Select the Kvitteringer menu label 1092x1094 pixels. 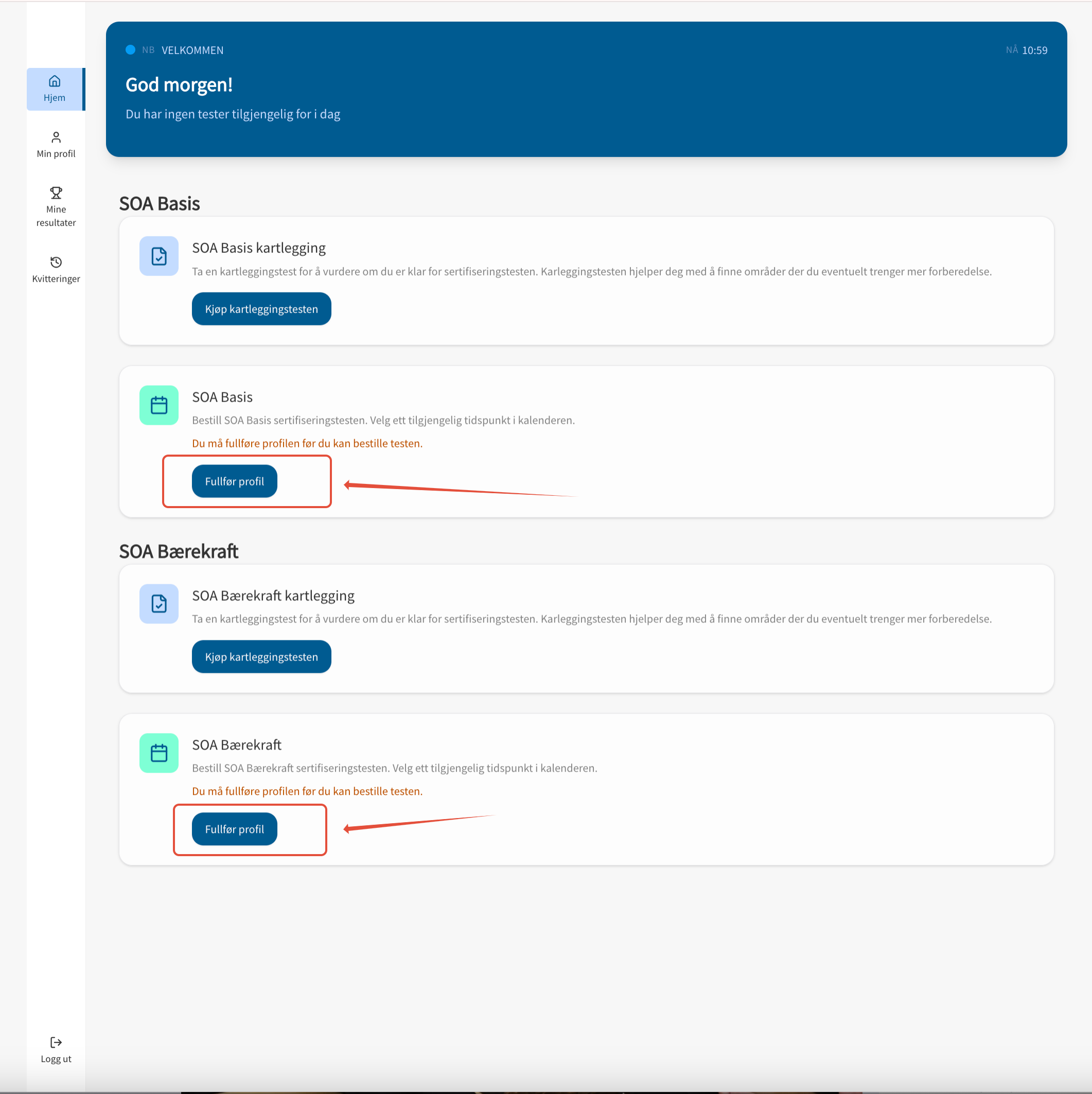(x=56, y=279)
